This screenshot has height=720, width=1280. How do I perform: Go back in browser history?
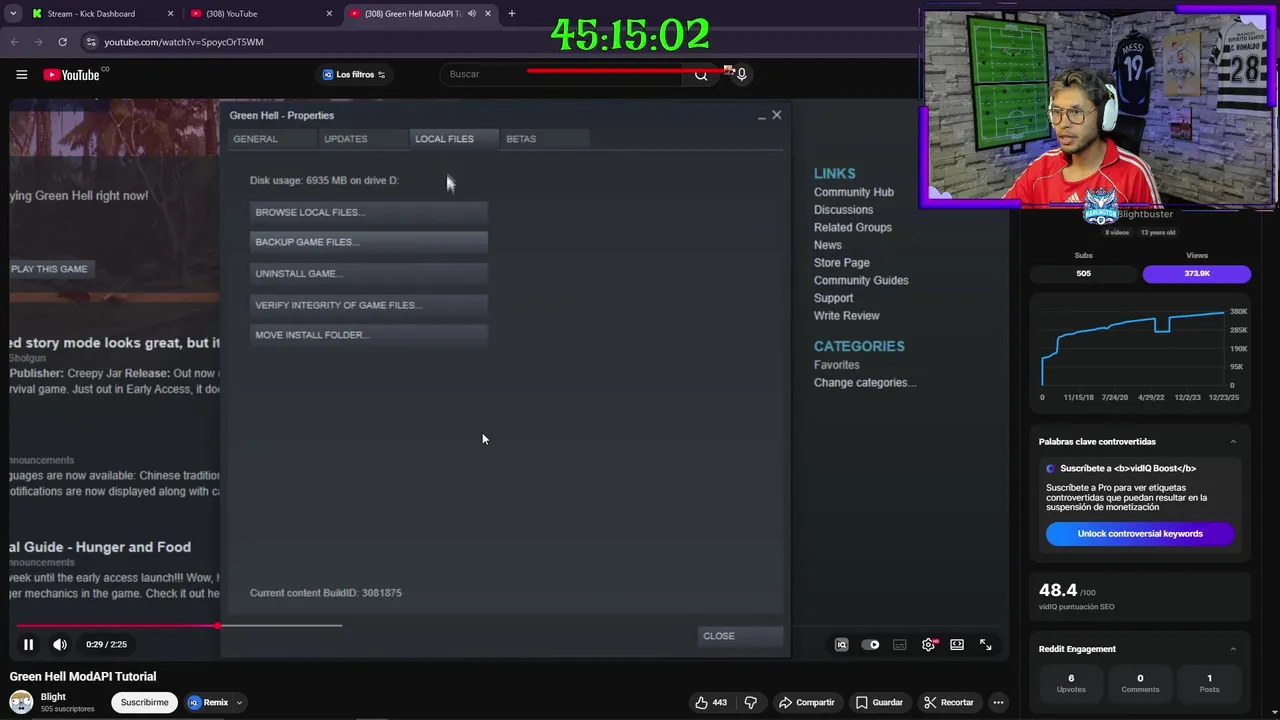(14, 42)
